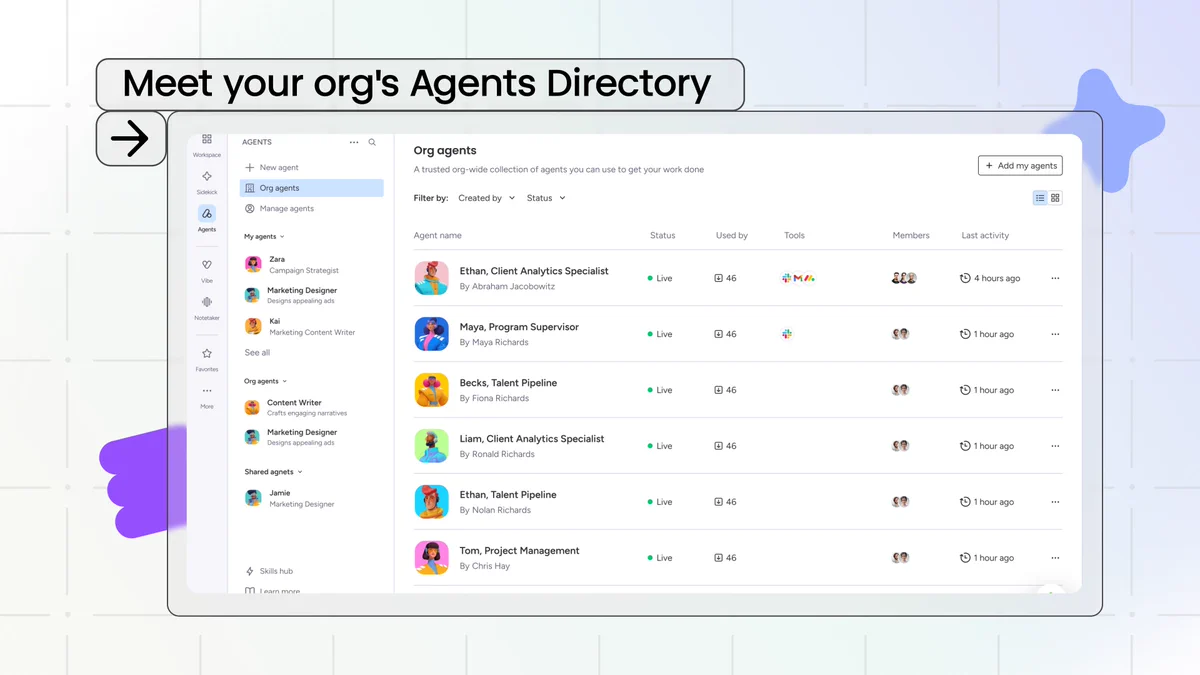The image size is (1200, 675).
Task: Open Favorites star in the rail
Action: tap(207, 359)
